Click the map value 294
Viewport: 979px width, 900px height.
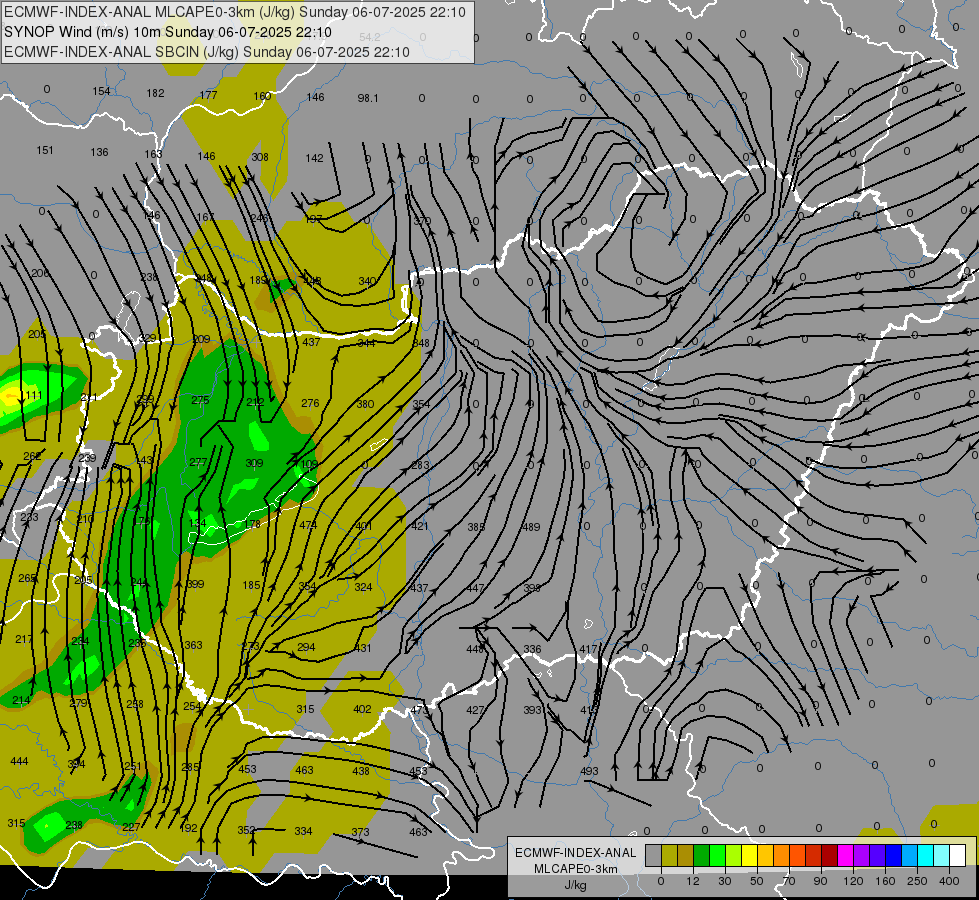point(306,648)
